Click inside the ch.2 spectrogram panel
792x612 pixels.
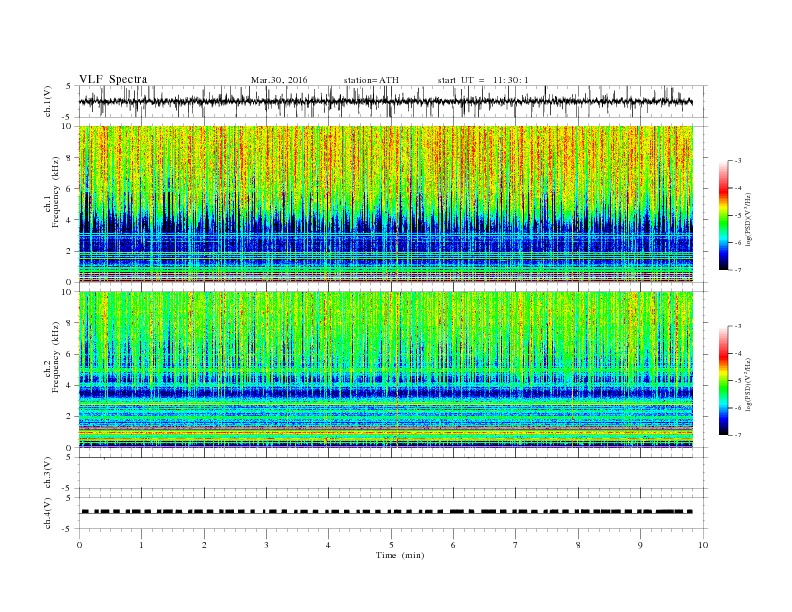pyautogui.click(x=386, y=370)
